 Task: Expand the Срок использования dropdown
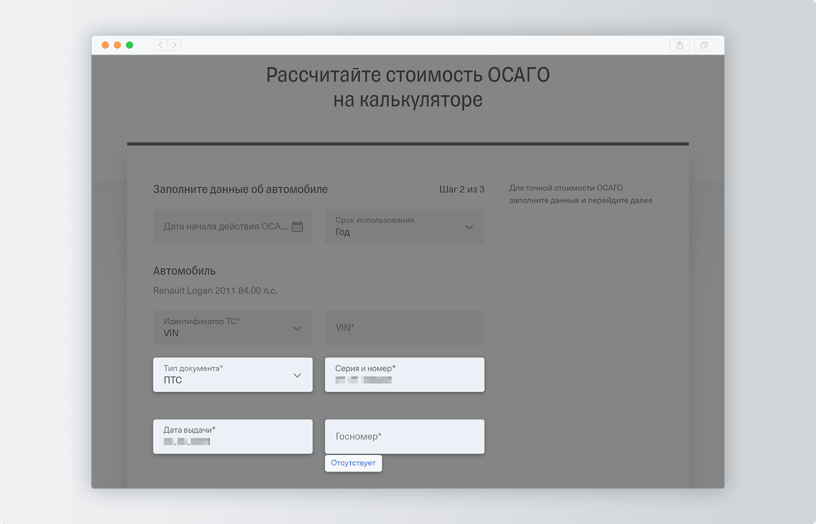tap(405, 226)
